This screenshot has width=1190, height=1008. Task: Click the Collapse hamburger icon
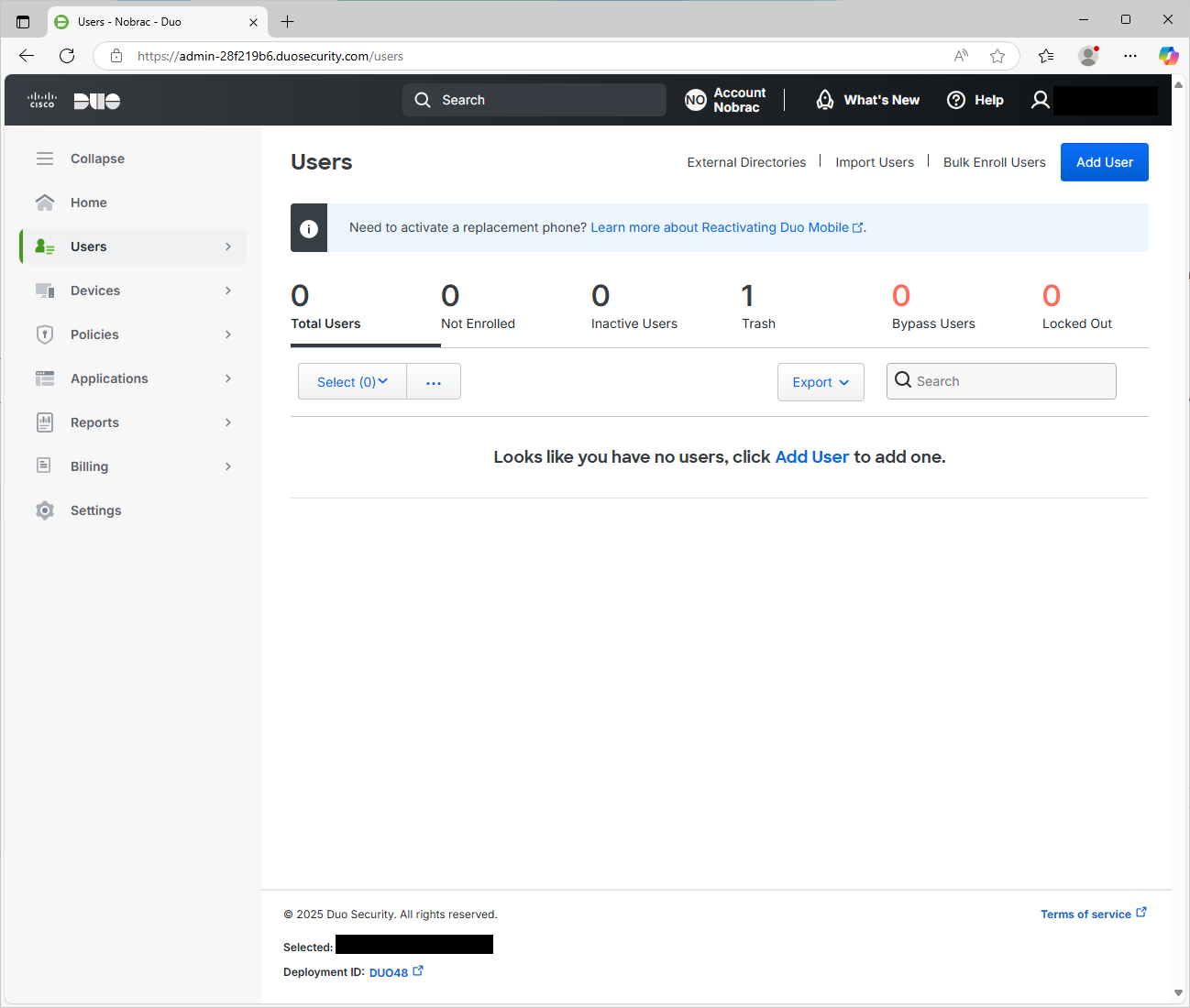click(45, 159)
